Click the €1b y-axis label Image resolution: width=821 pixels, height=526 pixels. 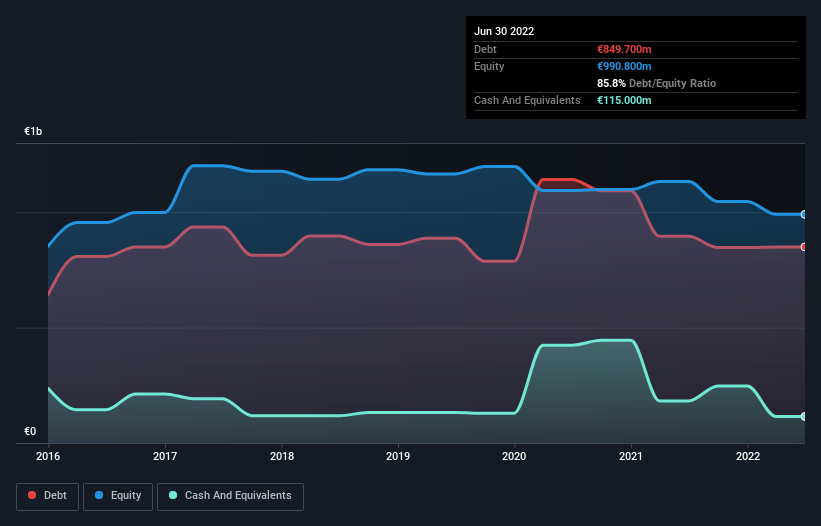[x=33, y=131]
